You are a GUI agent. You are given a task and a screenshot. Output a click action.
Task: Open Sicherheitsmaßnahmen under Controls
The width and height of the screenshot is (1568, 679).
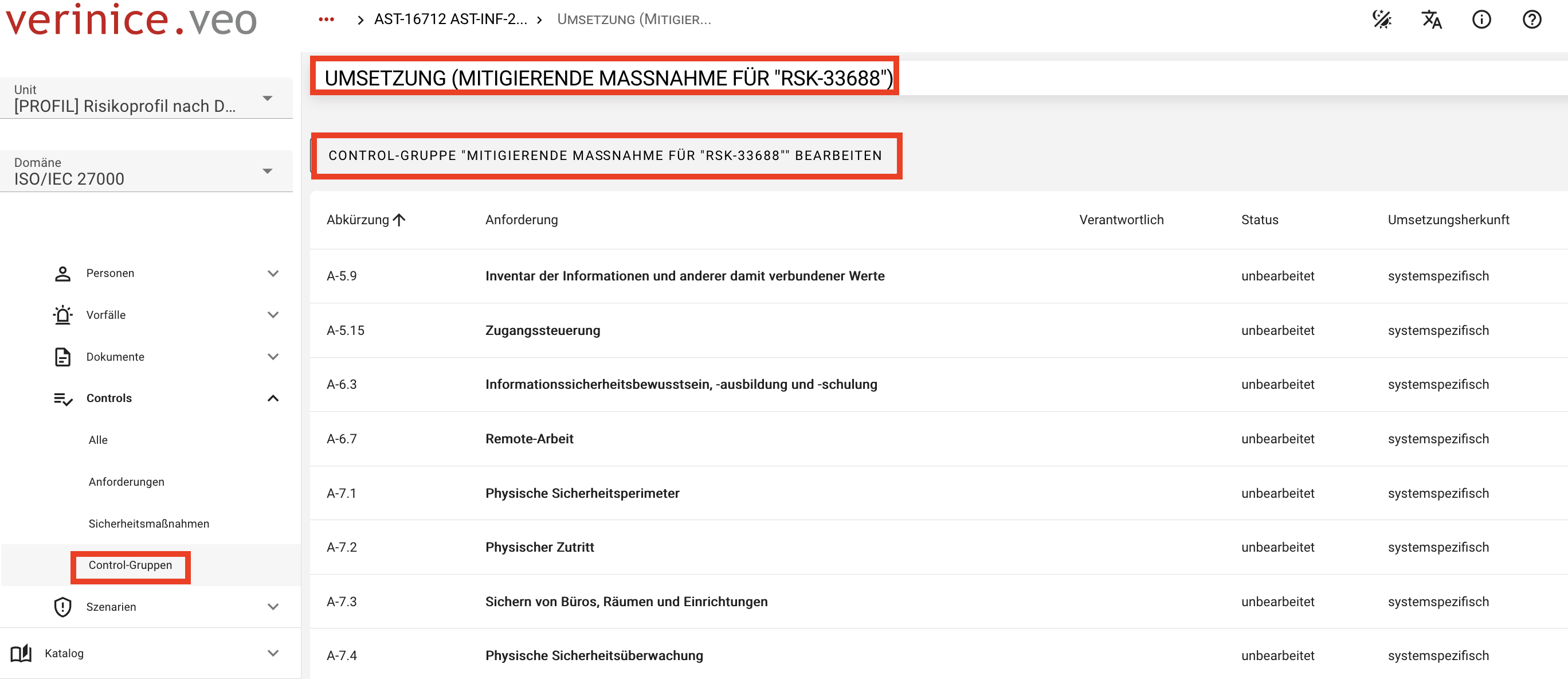click(x=148, y=524)
